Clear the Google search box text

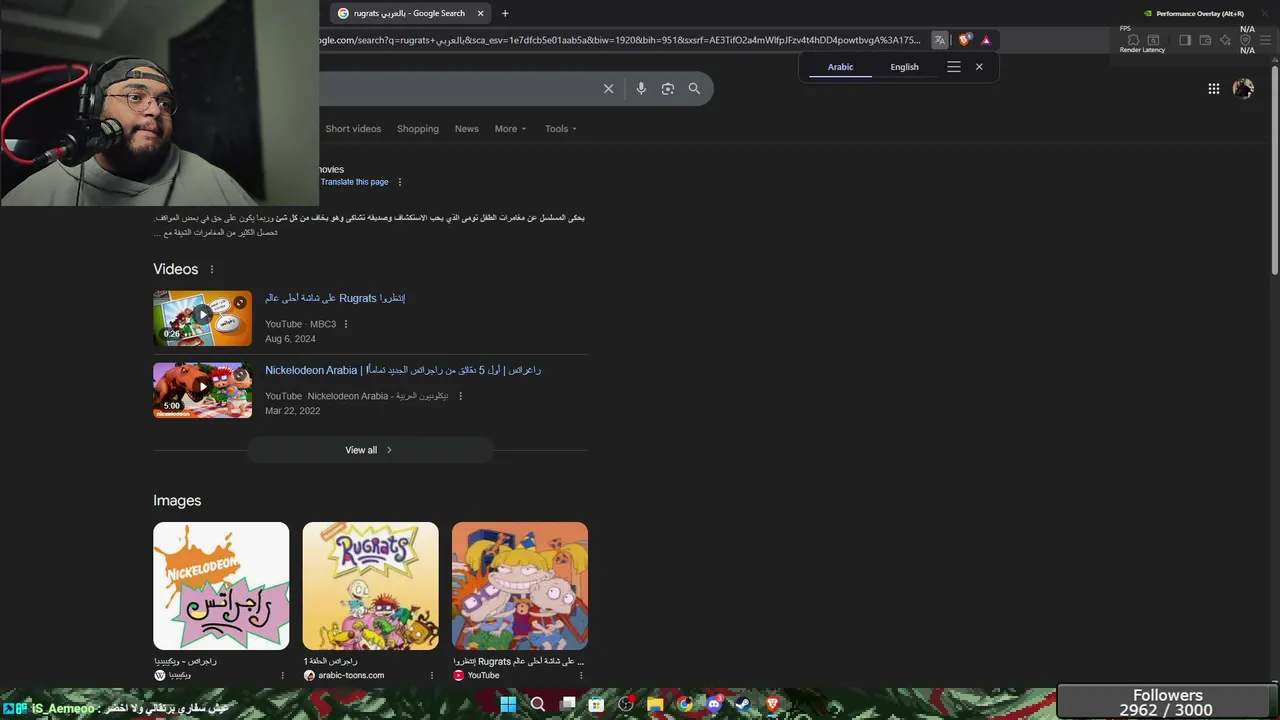(x=608, y=89)
